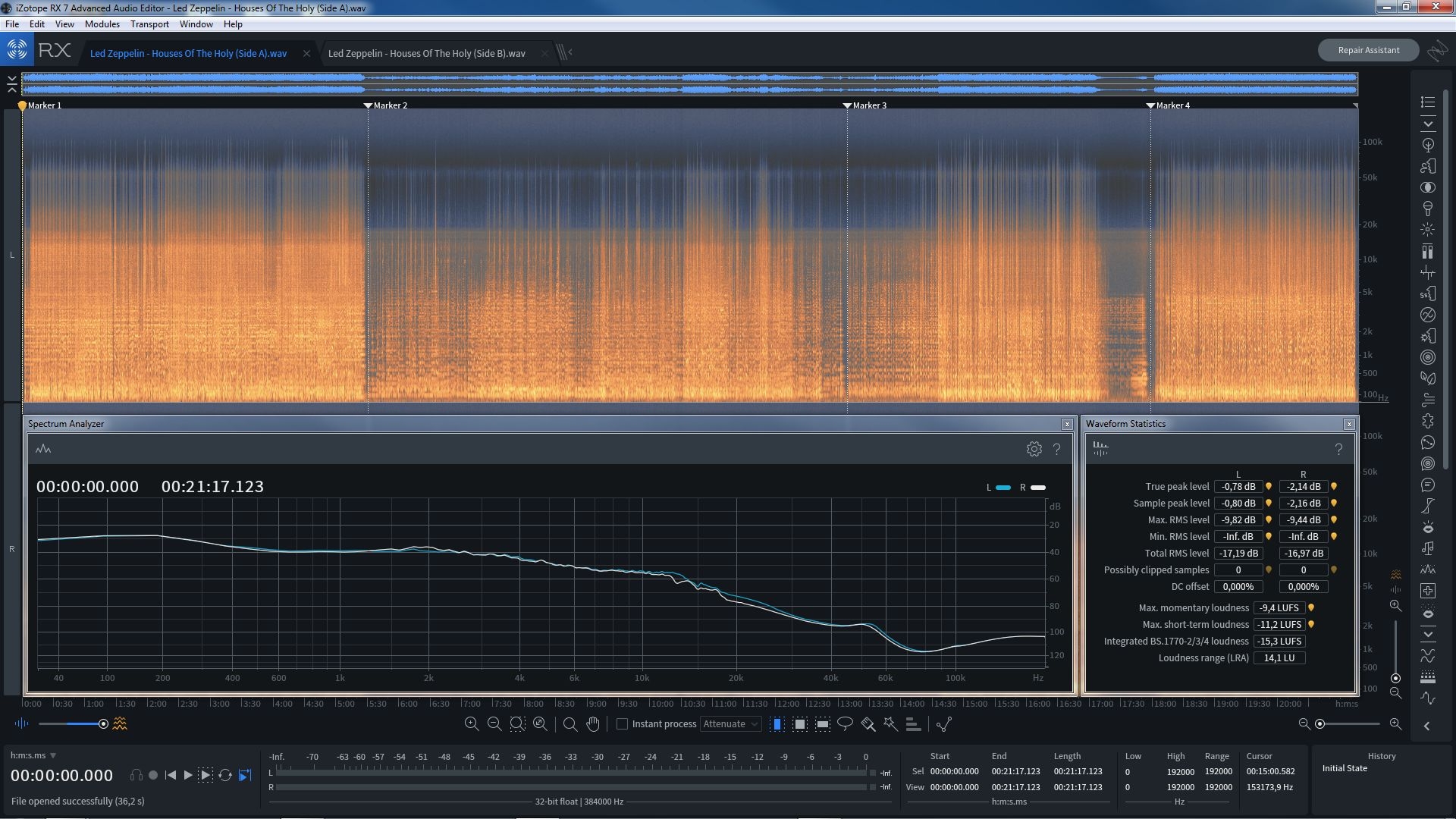Toggle loop playback

(225, 775)
